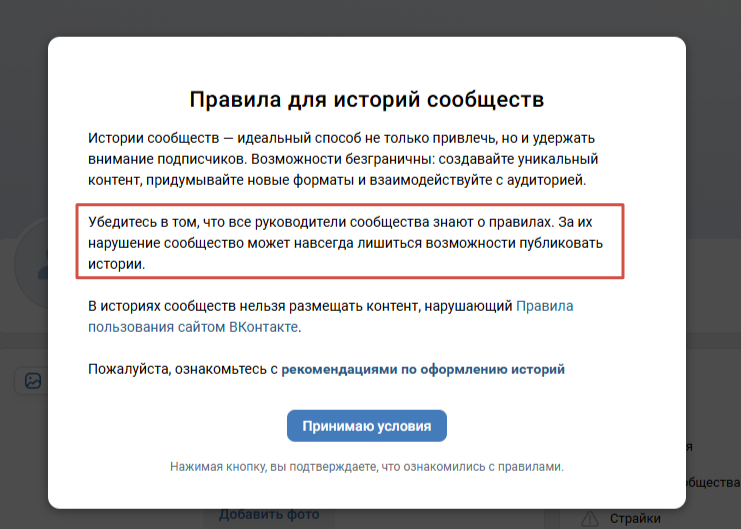
Task: Select the partially hidden menu item ending in общества
Action: [x=712, y=482]
